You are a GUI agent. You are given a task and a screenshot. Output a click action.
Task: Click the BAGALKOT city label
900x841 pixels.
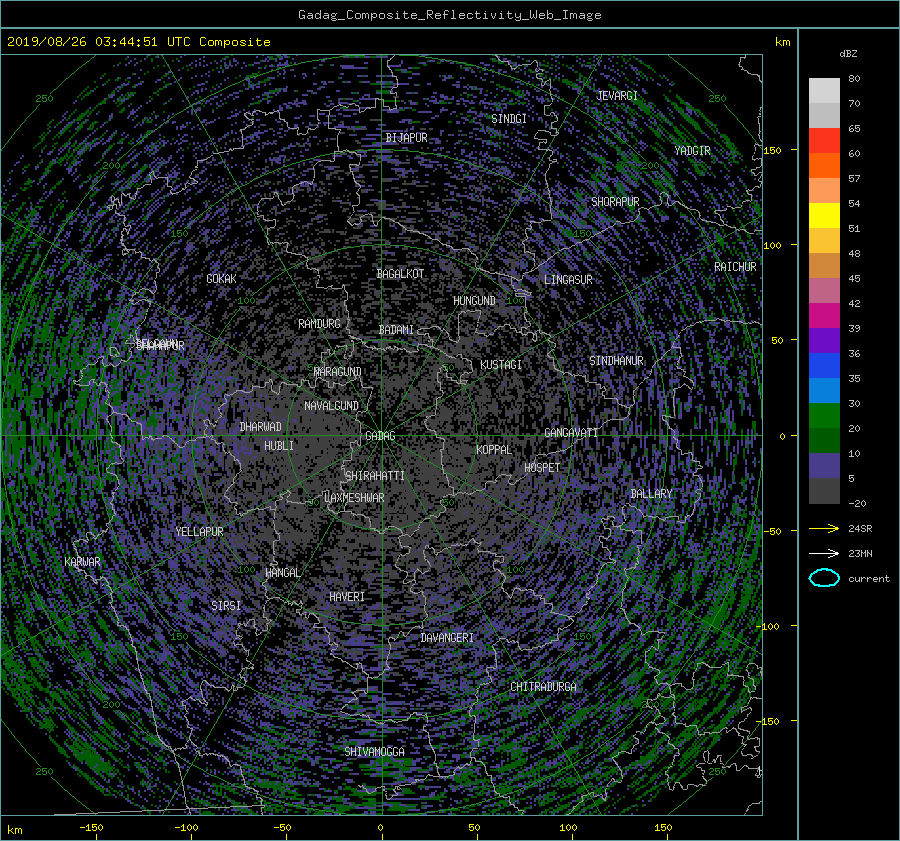(400, 274)
